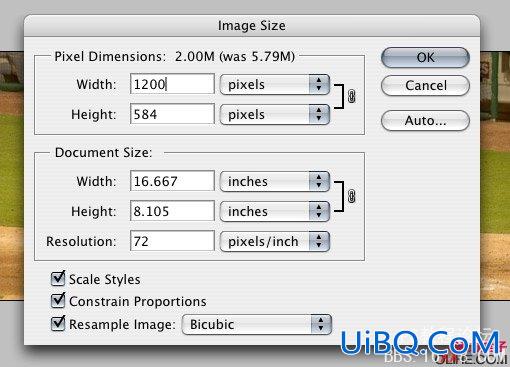This screenshot has height=367, width=510.
Task: Open the pixel Width units dropdown
Action: click(x=275, y=84)
